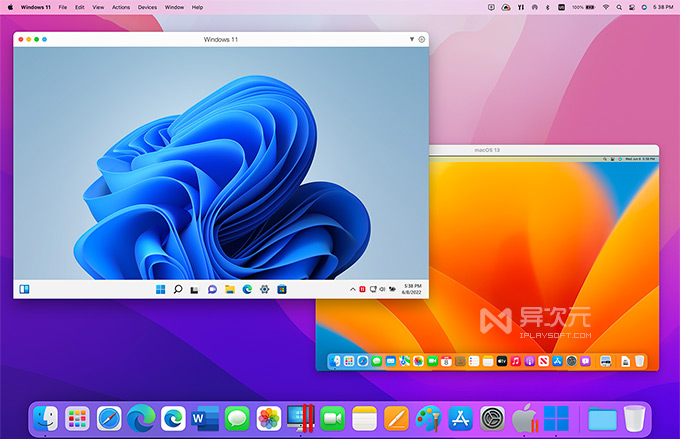Viewport: 680px width, 439px height.
Task: Click the red Parallels tray icon in Windows 11
Action: click(363, 289)
